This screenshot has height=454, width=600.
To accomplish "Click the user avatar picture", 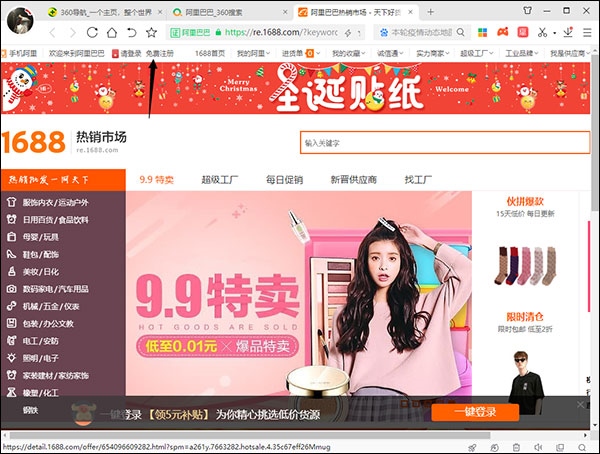I will click(x=20, y=20).
